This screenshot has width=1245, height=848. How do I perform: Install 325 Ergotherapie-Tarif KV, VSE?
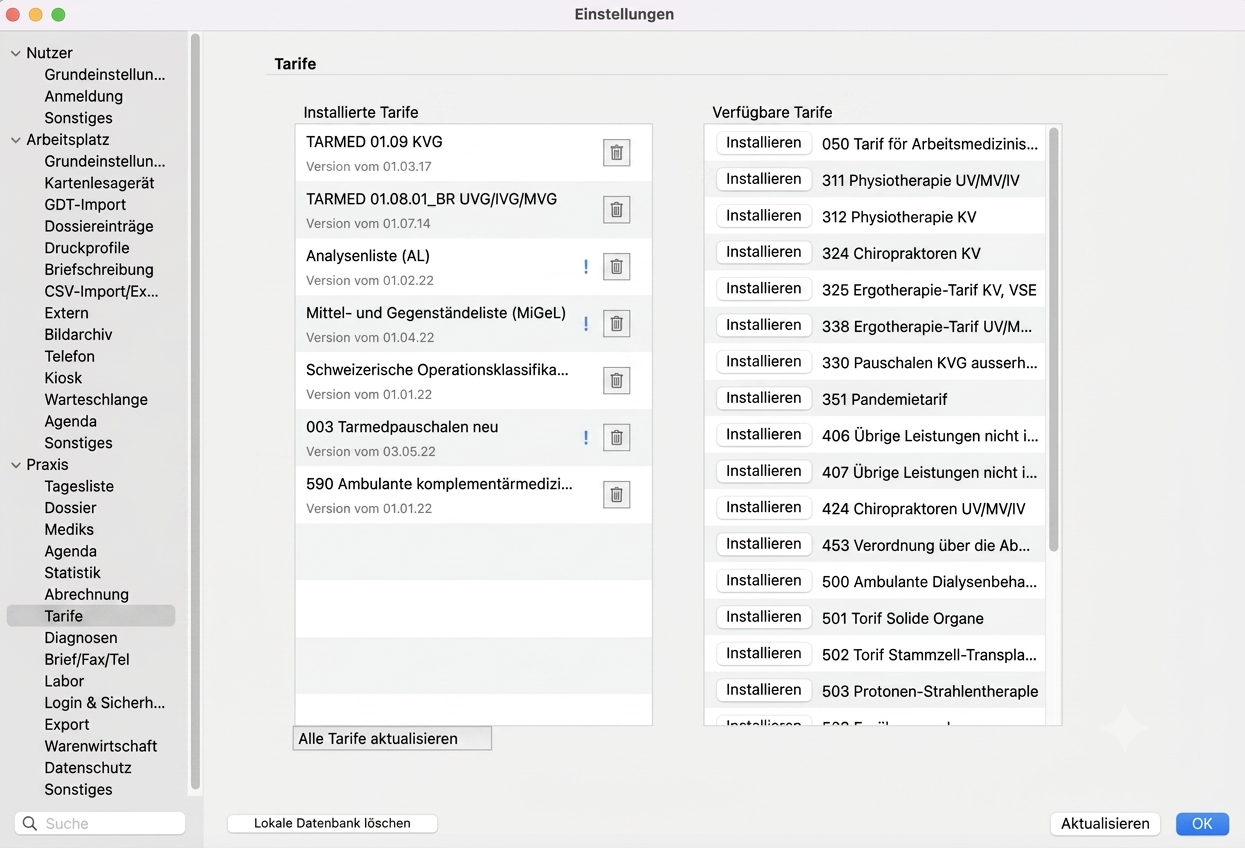pyautogui.click(x=764, y=289)
